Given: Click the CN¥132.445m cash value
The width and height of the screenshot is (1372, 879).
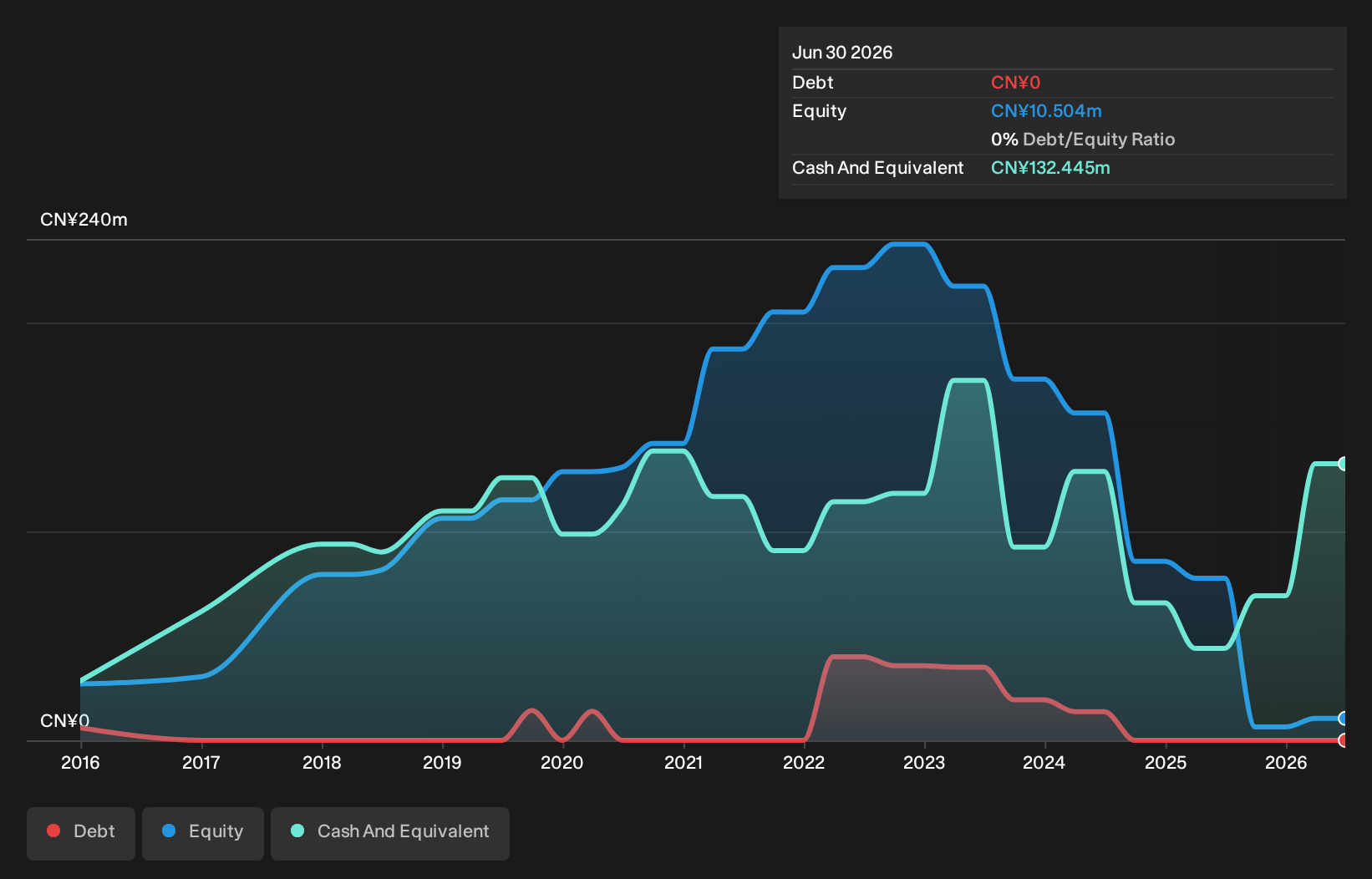Looking at the screenshot, I should point(1050,168).
